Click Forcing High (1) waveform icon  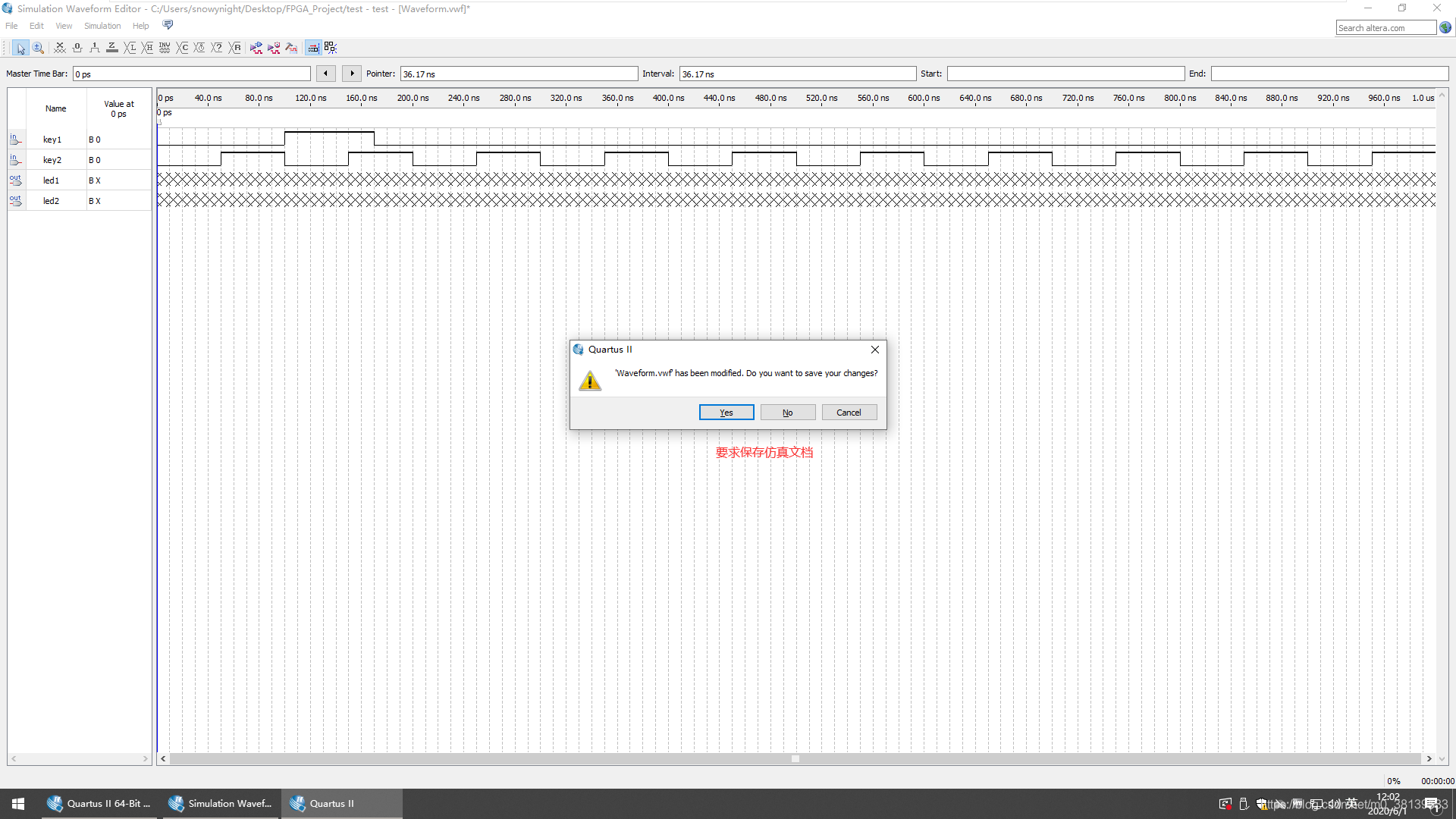click(x=95, y=48)
